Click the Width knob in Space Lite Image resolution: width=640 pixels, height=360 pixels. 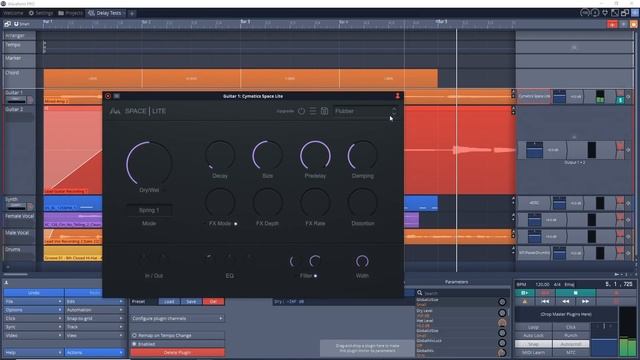point(362,261)
